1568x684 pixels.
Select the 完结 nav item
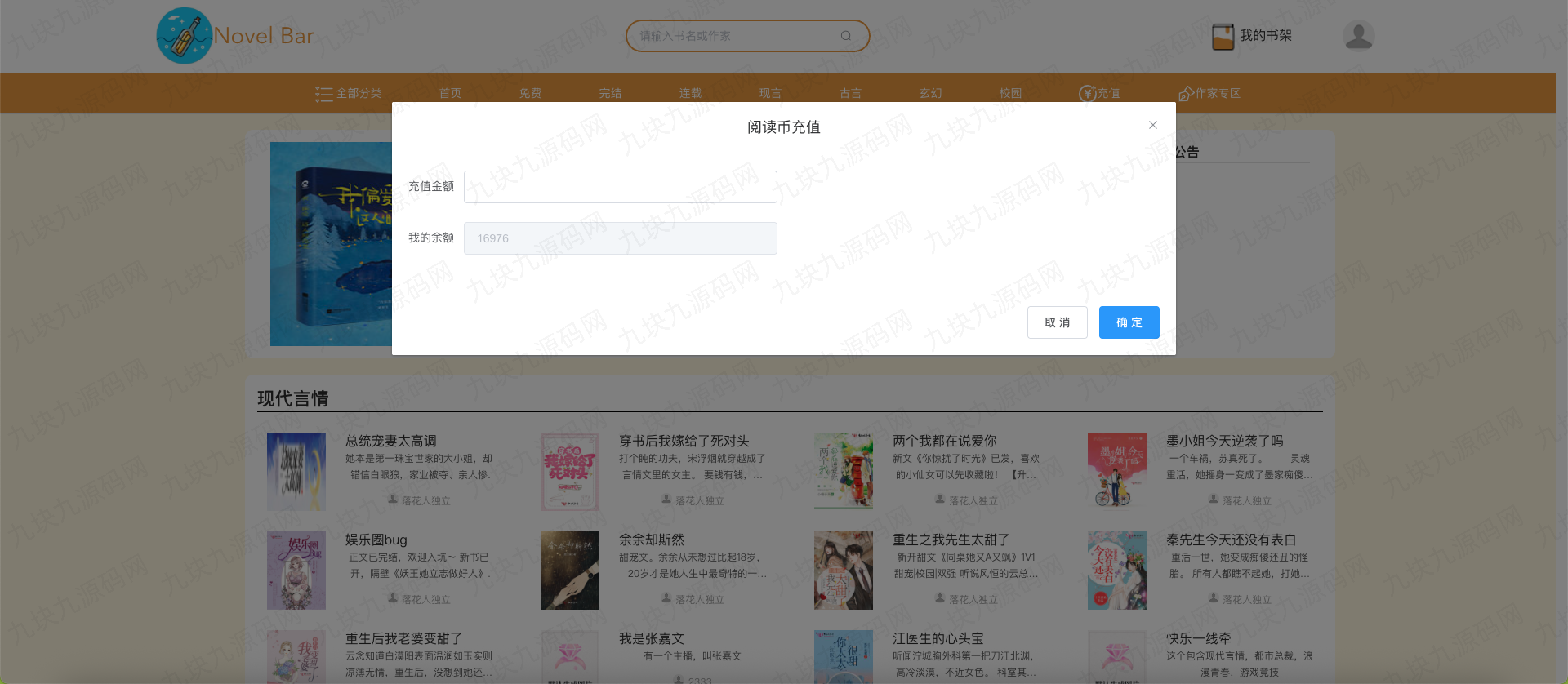[611, 94]
